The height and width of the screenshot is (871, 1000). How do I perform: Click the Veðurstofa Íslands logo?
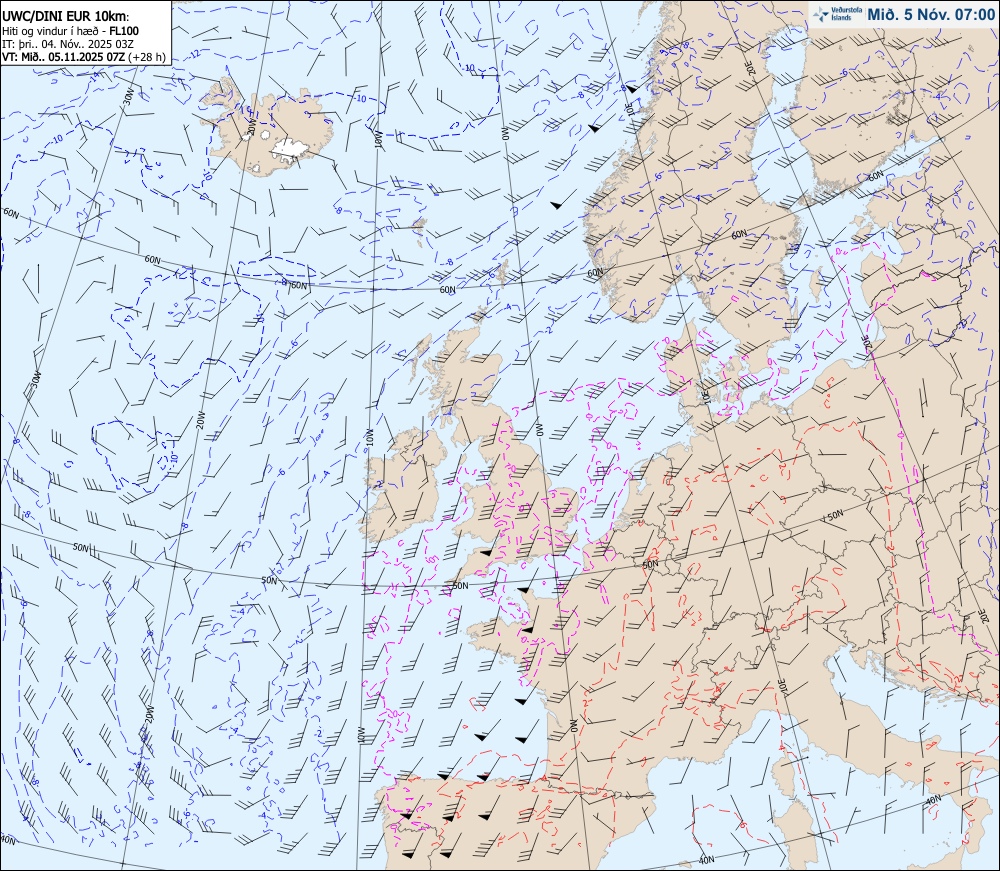coord(837,14)
